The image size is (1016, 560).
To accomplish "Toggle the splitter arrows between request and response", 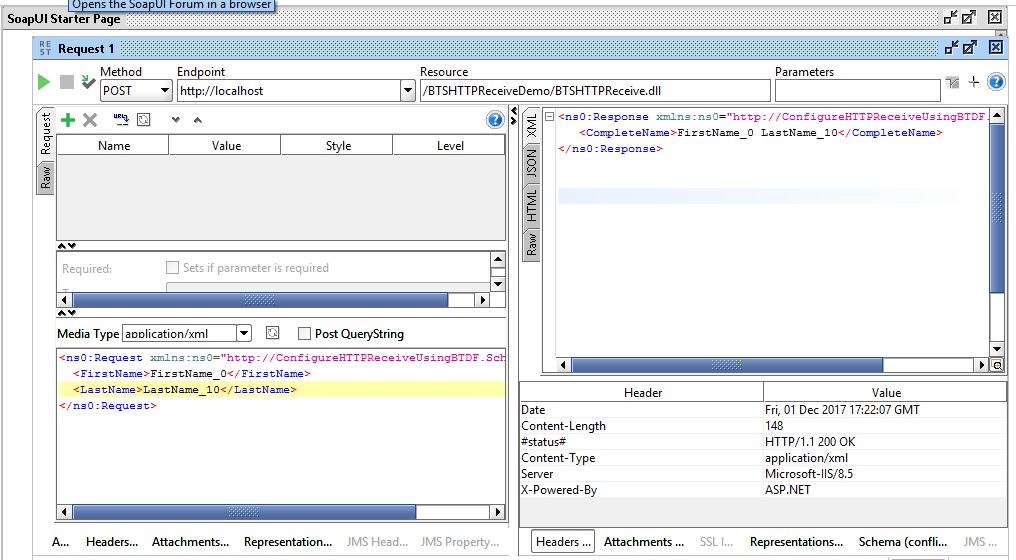I will (x=514, y=115).
